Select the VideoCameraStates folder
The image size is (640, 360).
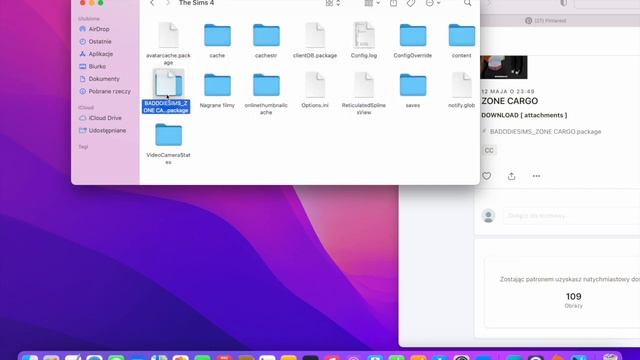[168, 144]
